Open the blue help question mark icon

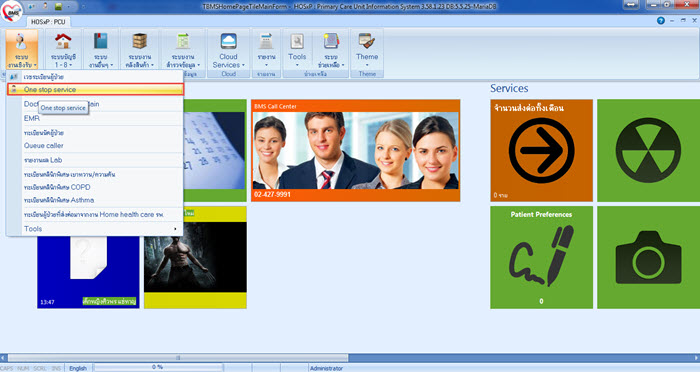click(661, 21)
